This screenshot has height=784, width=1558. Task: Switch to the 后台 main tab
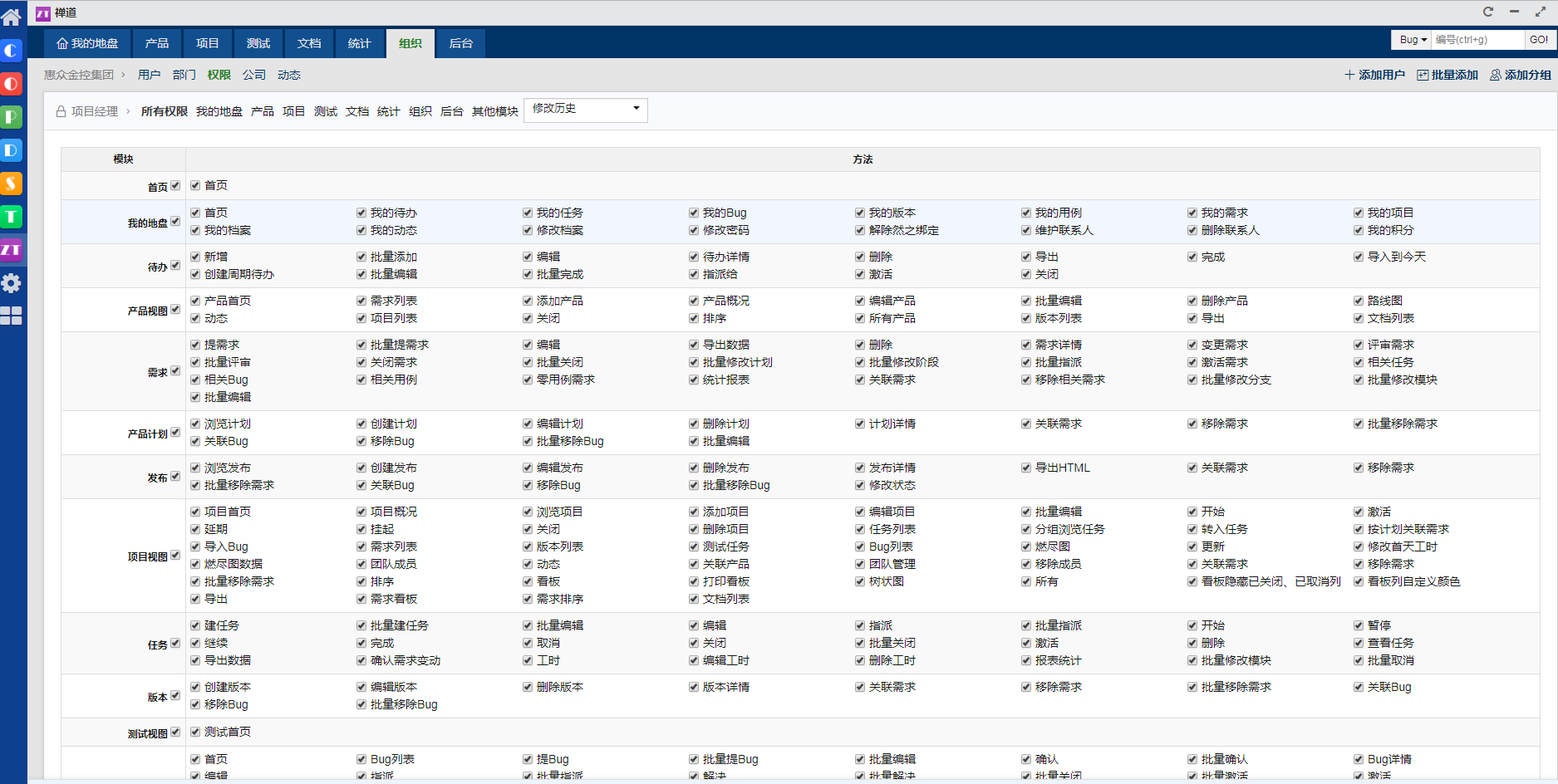pyautogui.click(x=461, y=43)
